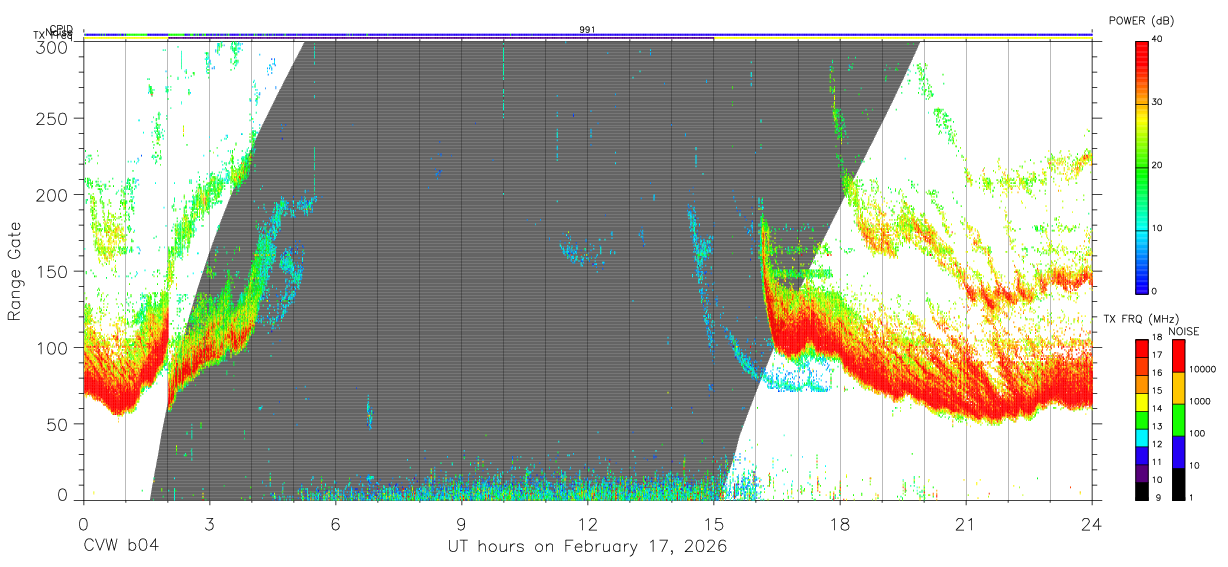
Task: Click the 11 label on the TX FRQ scale
Action: [1157, 462]
